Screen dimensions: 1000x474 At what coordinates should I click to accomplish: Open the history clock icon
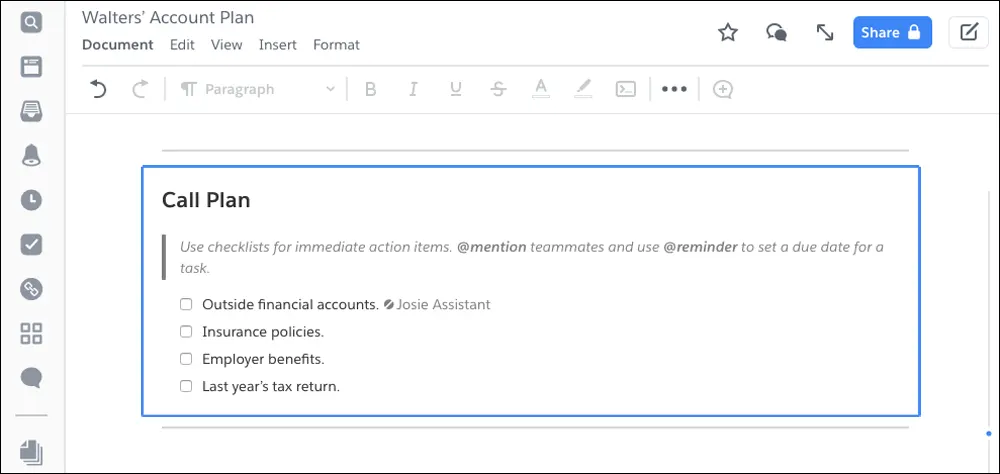(31, 200)
